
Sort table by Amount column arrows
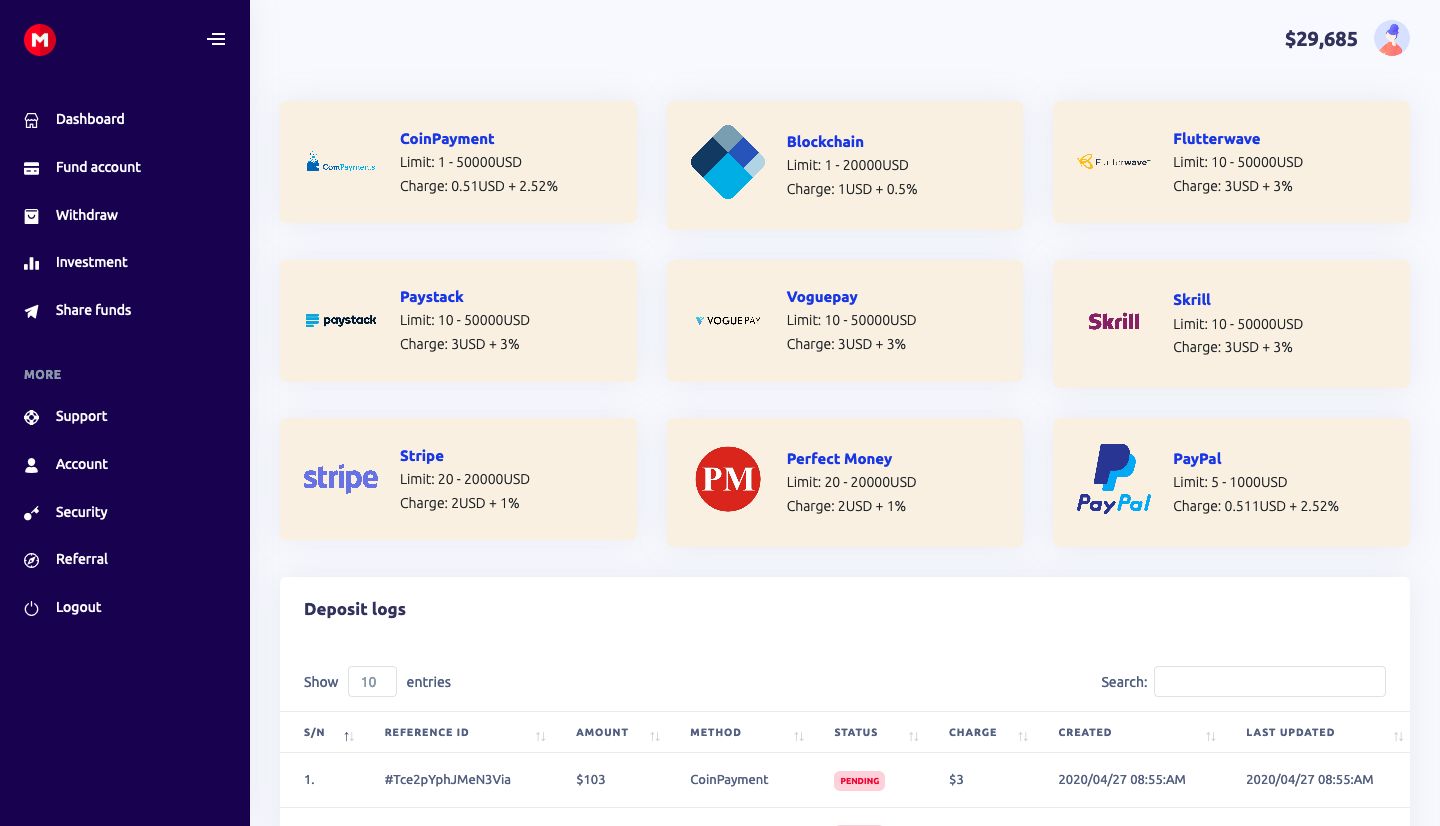tap(655, 736)
